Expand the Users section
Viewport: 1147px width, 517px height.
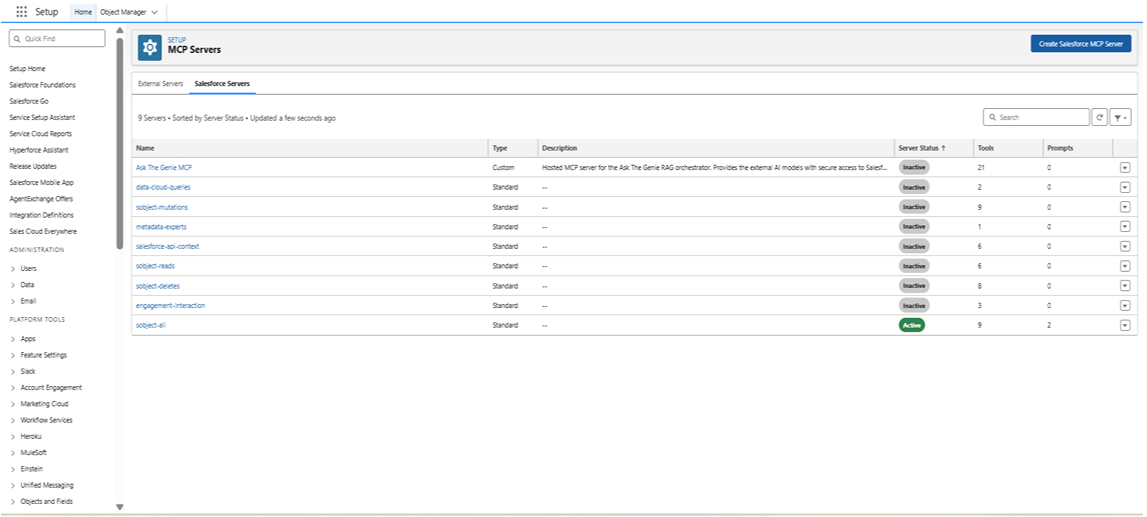pyautogui.click(x=13, y=269)
